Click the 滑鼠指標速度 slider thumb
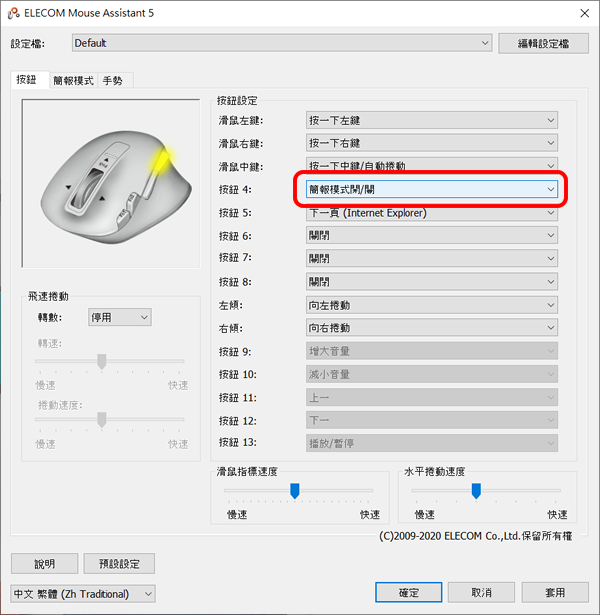This screenshot has width=600, height=615. (x=295, y=491)
